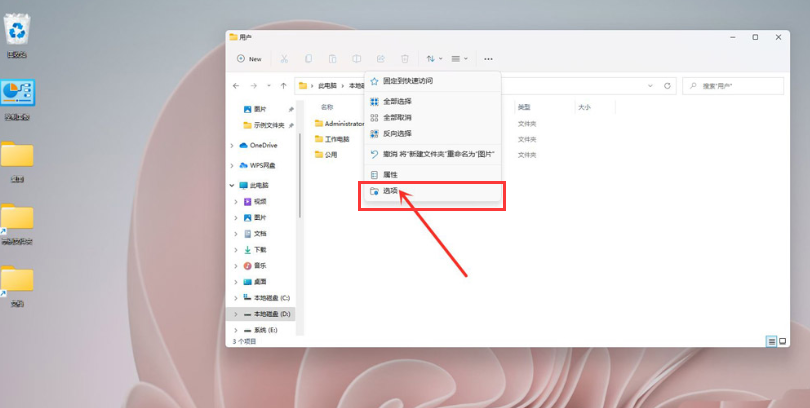The width and height of the screenshot is (810, 408).
Task: Click the New button in toolbar
Action: (249, 59)
